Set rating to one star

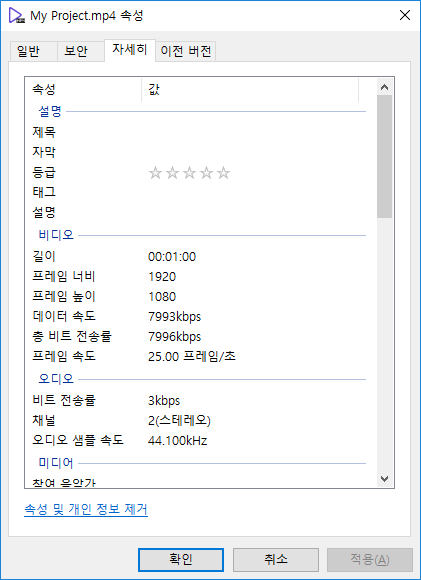[155, 173]
